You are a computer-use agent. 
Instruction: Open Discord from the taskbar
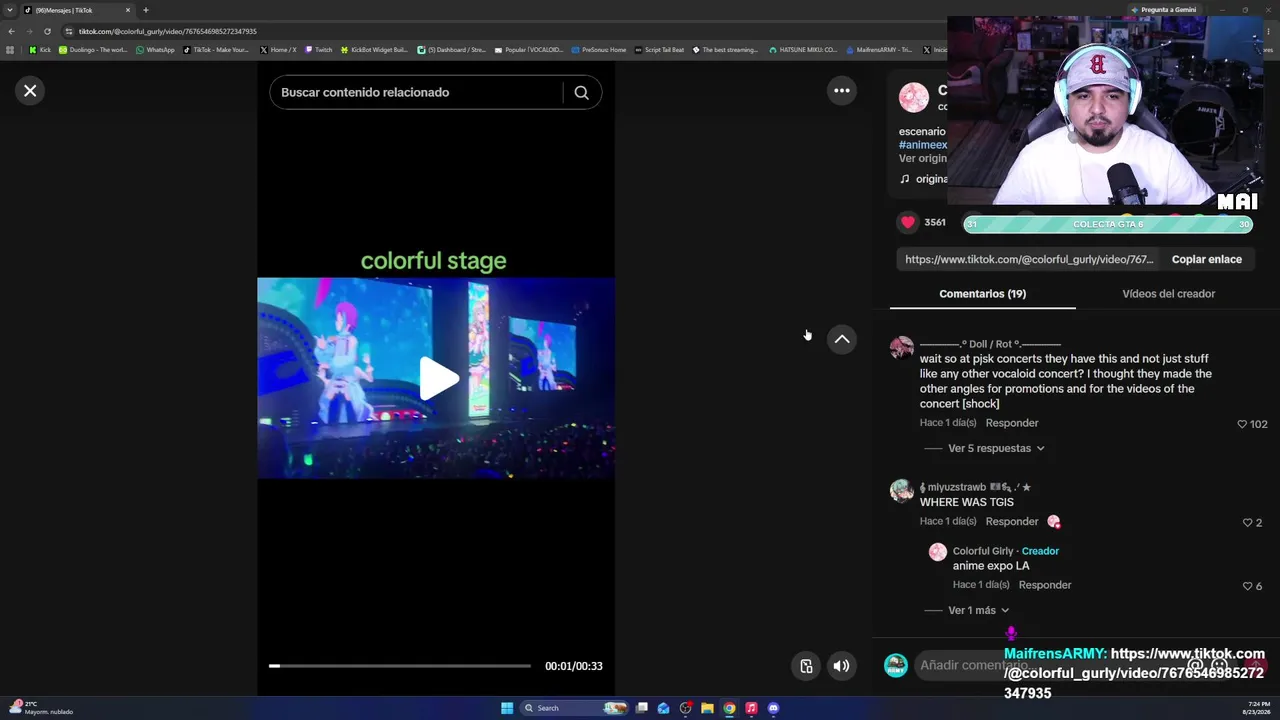tap(773, 708)
